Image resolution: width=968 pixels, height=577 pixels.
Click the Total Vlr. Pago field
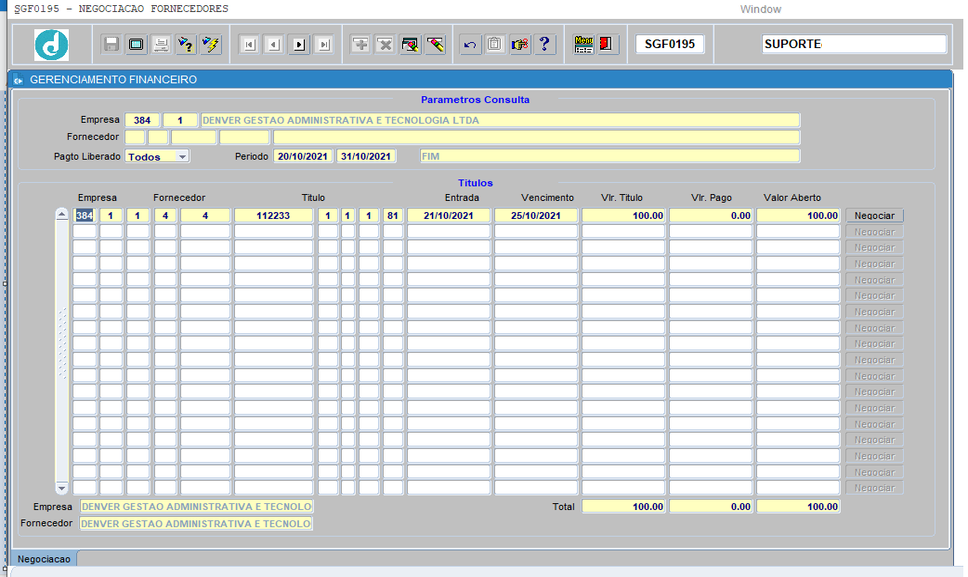point(711,507)
